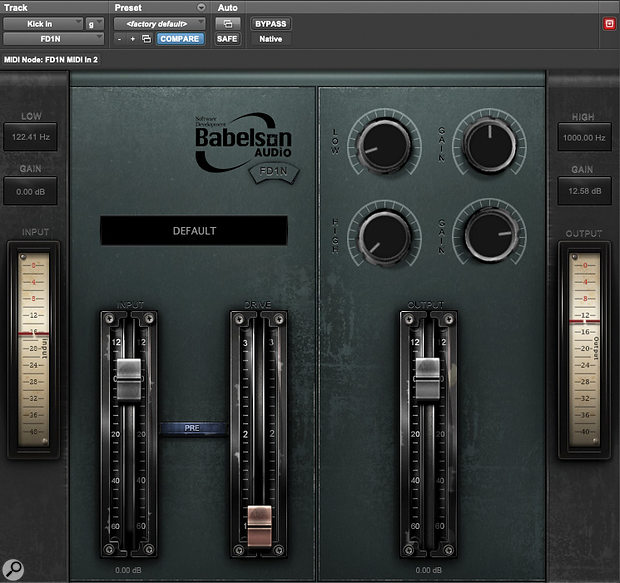Viewport: 620px width, 583px height.
Task: Click the FD1N badge under logo
Action: point(274,173)
